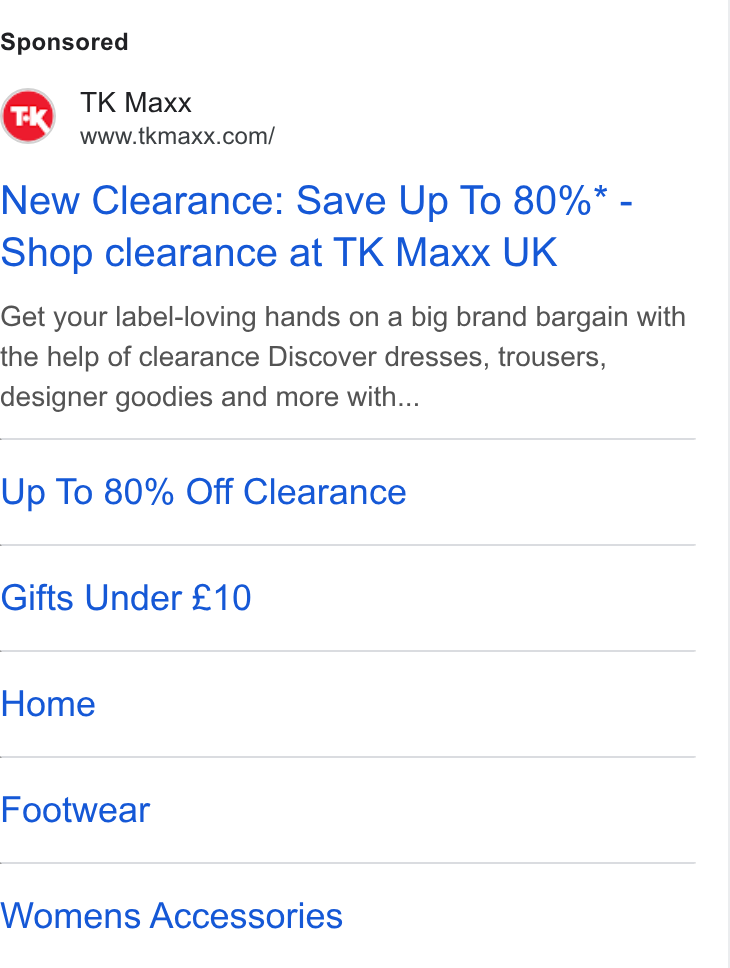Click the words 'Discover dresses, trousers' in description
730x968 pixels.
click(x=437, y=357)
